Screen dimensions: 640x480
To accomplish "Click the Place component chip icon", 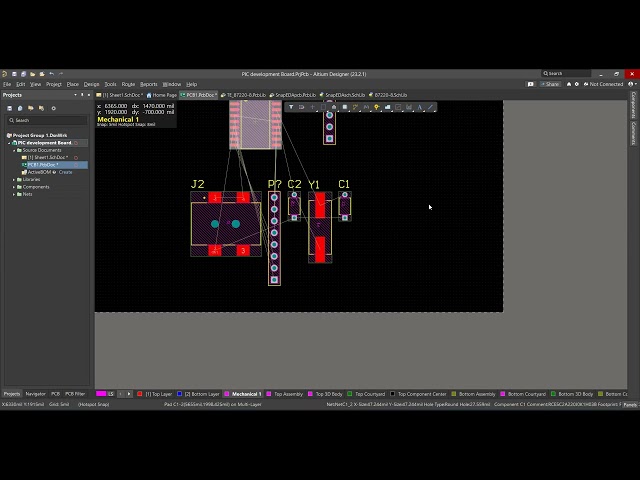I will click(345, 107).
